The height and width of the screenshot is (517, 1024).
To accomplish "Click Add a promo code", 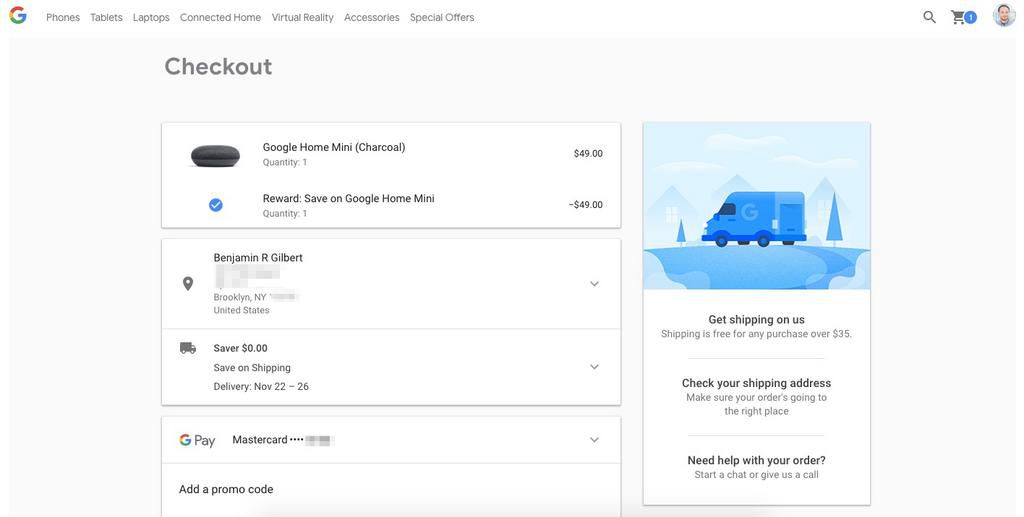I will [x=226, y=489].
